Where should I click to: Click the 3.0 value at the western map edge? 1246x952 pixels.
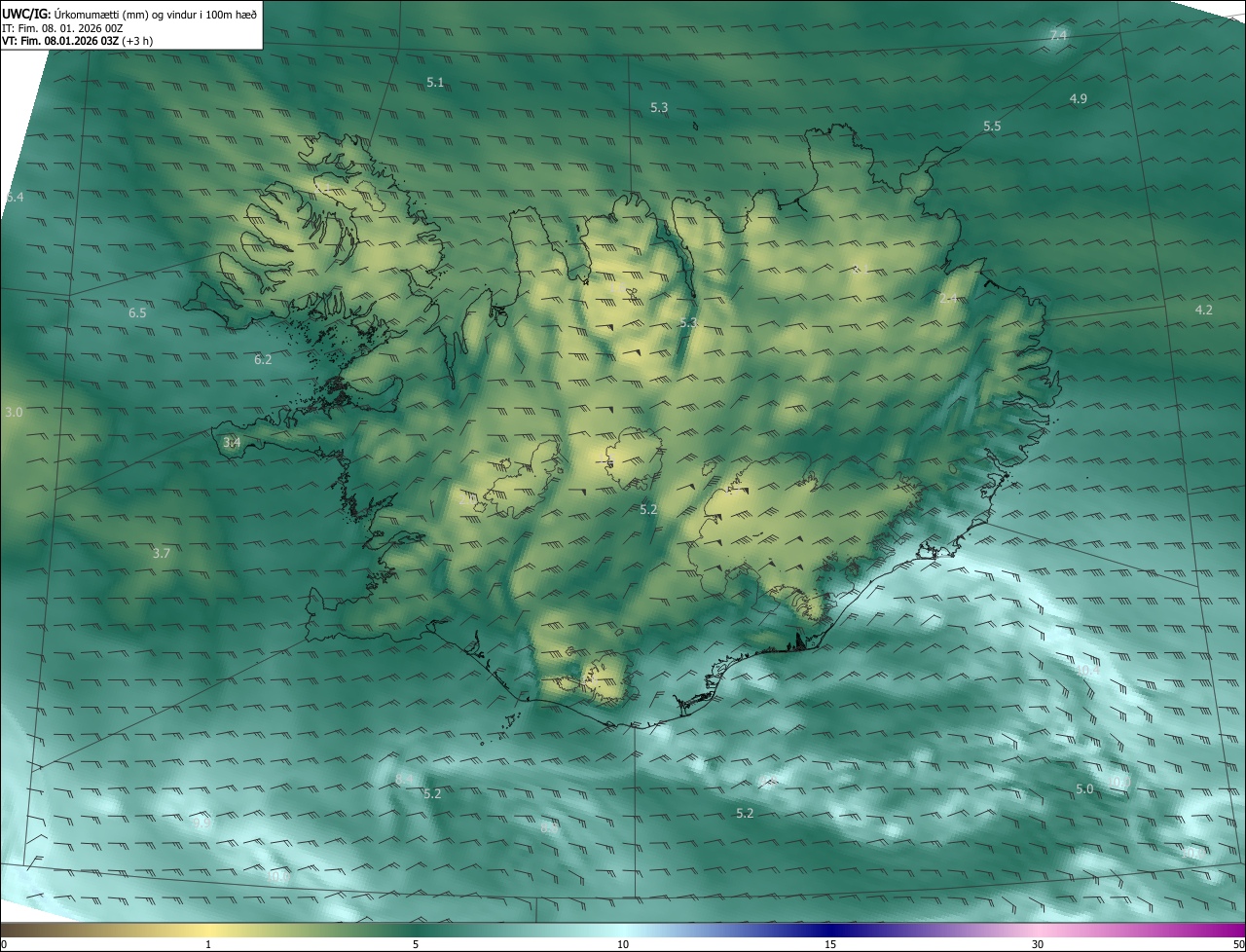(14, 413)
